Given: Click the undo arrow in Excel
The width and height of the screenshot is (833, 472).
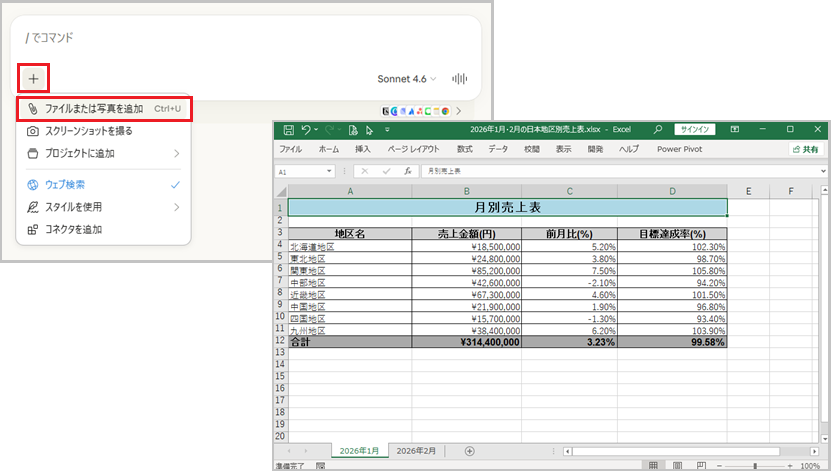Looking at the screenshot, I should pos(306,130).
